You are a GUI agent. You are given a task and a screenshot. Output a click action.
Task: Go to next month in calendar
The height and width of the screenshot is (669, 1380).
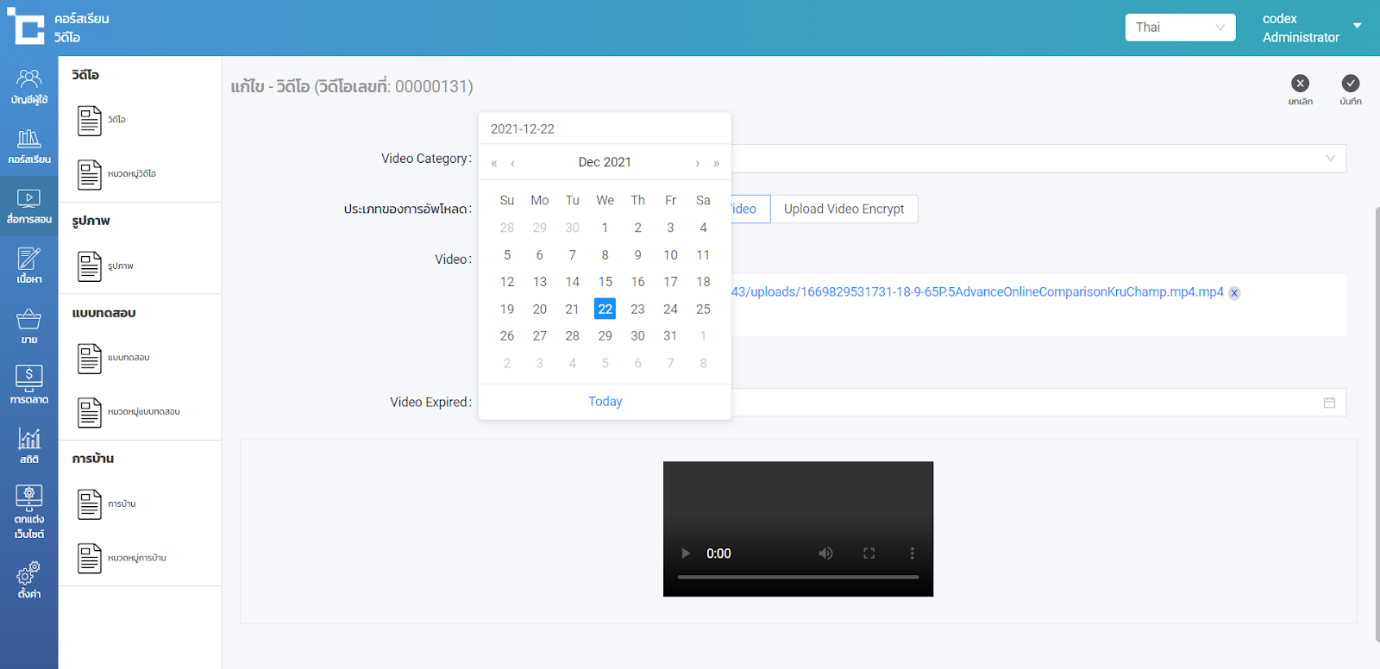click(x=697, y=163)
